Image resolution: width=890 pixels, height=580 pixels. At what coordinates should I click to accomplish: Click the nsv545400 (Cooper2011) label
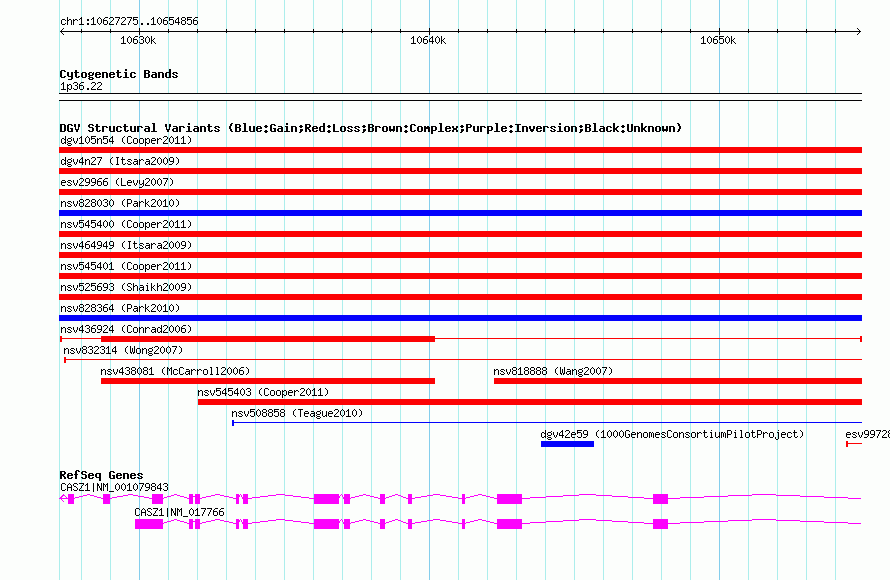coord(126,224)
